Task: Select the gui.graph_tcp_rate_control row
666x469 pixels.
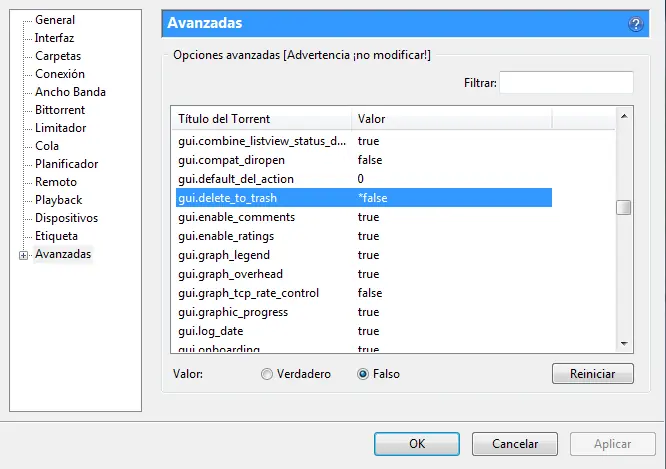Action: [364, 293]
